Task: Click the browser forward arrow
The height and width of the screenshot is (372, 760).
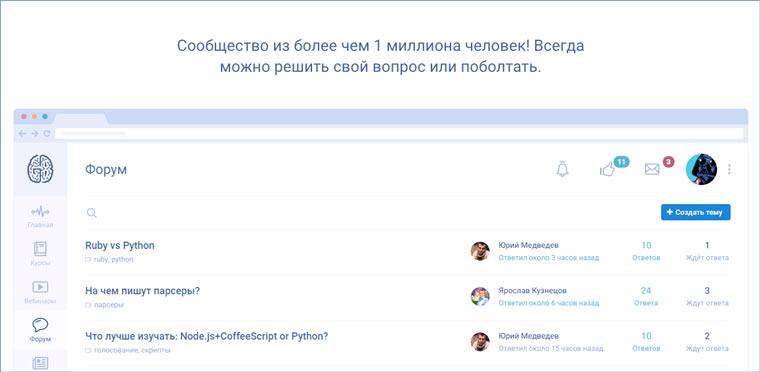Action: point(34,133)
